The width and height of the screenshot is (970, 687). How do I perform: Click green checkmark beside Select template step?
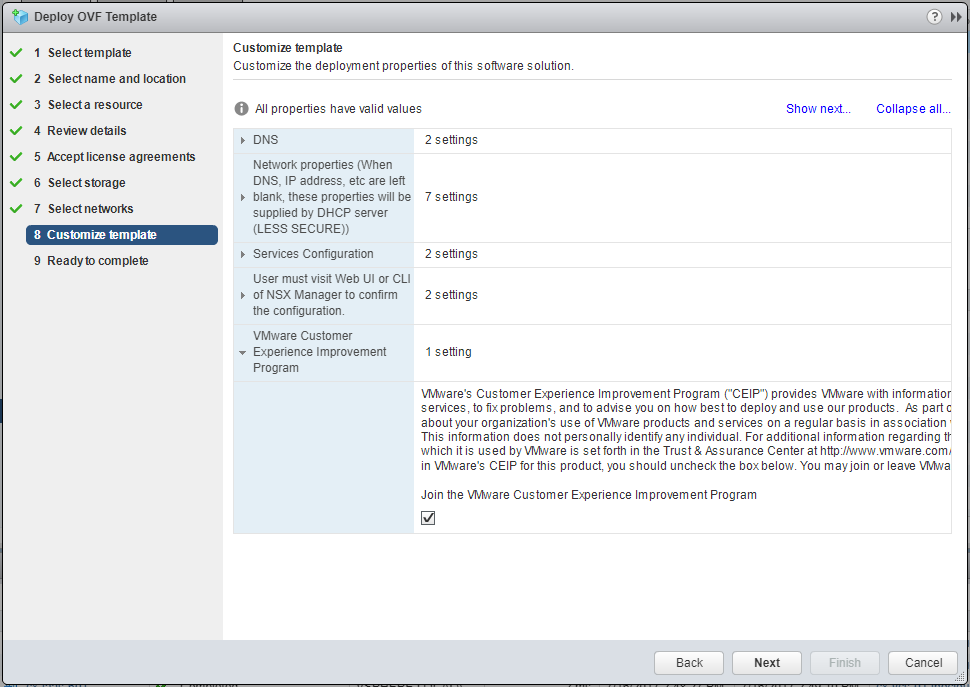tap(16, 53)
